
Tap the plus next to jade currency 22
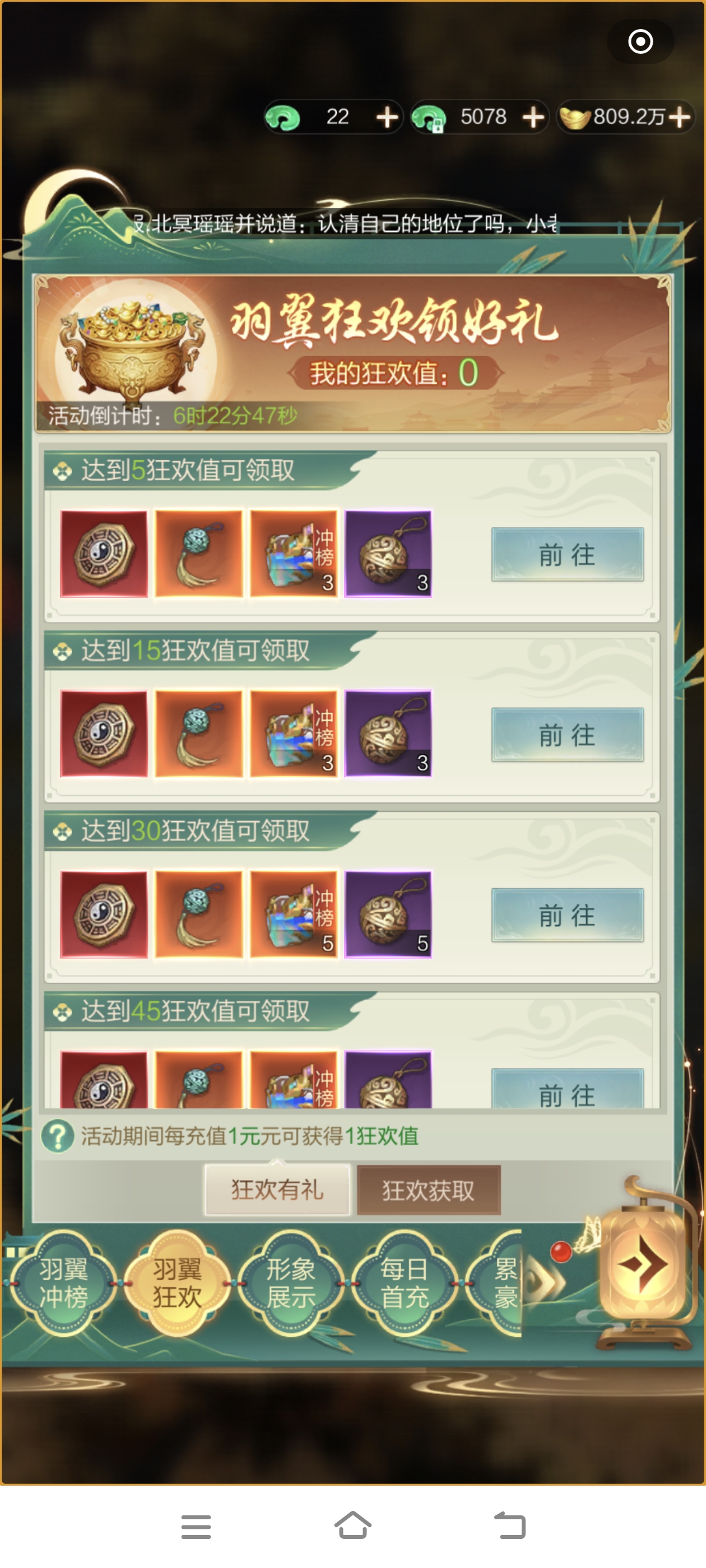pyautogui.click(x=387, y=117)
